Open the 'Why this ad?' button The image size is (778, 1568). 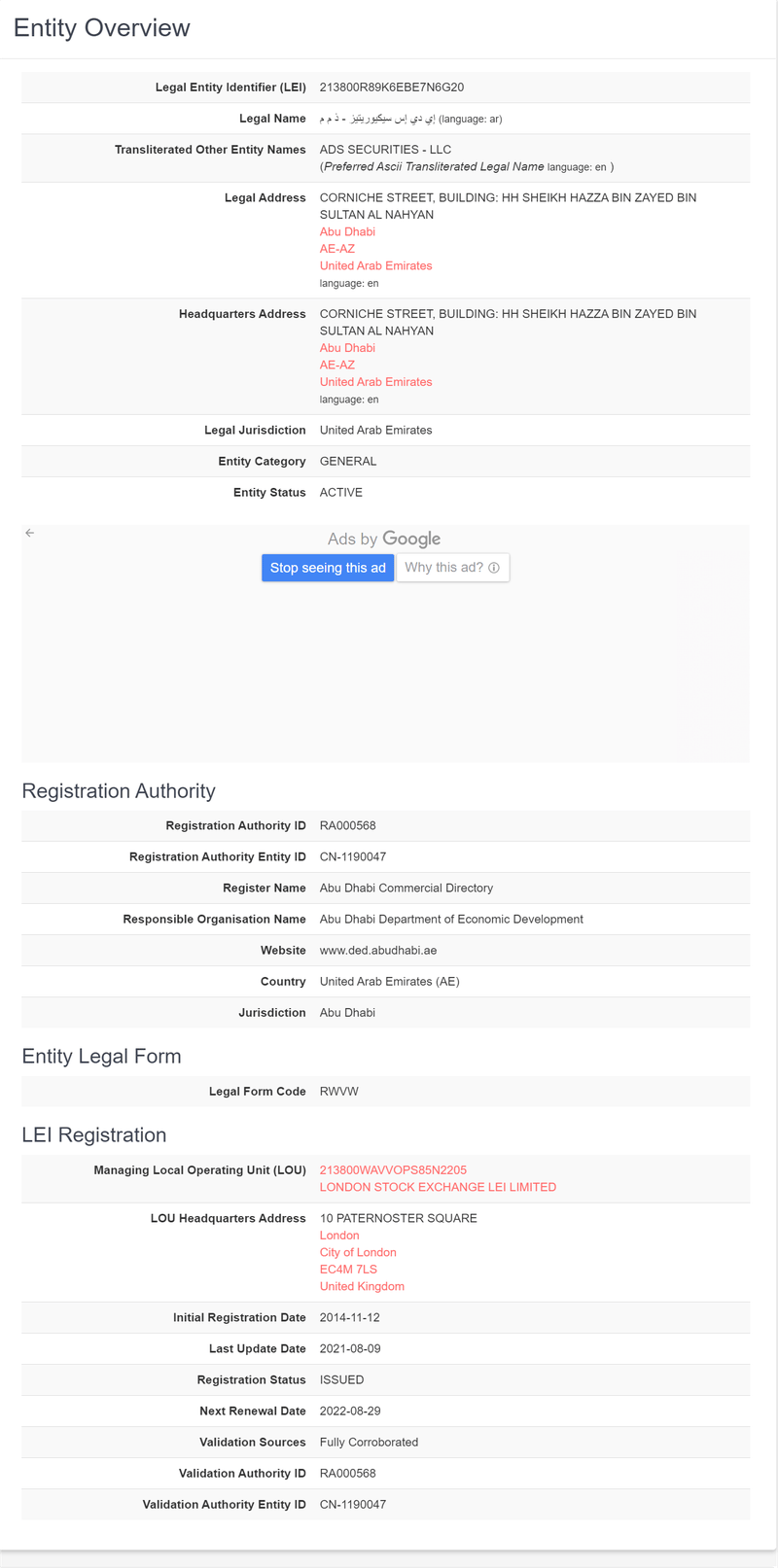[452, 568]
